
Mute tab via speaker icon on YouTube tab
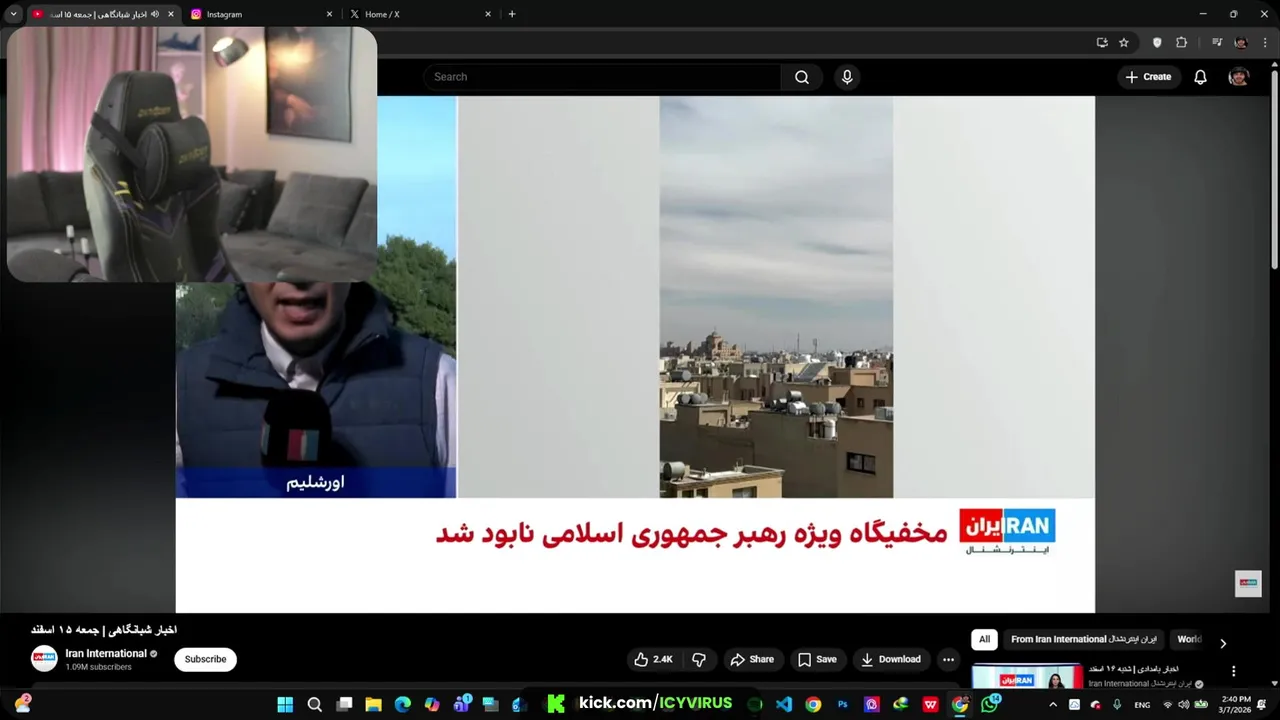pyautogui.click(x=155, y=14)
